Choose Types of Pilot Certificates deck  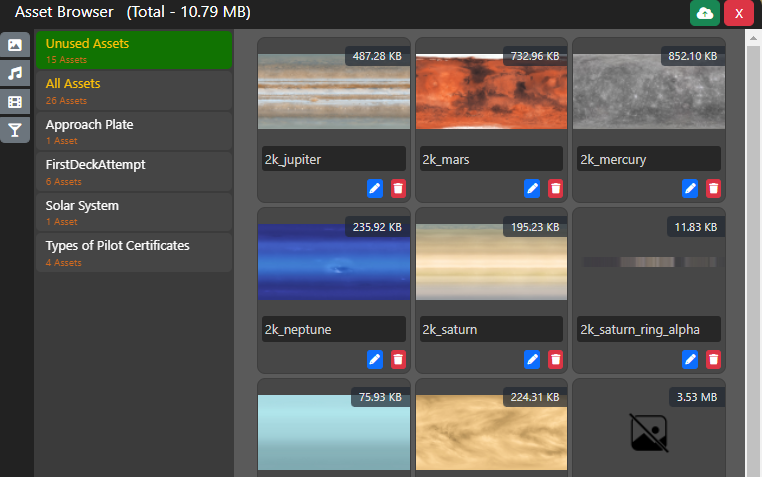point(134,252)
